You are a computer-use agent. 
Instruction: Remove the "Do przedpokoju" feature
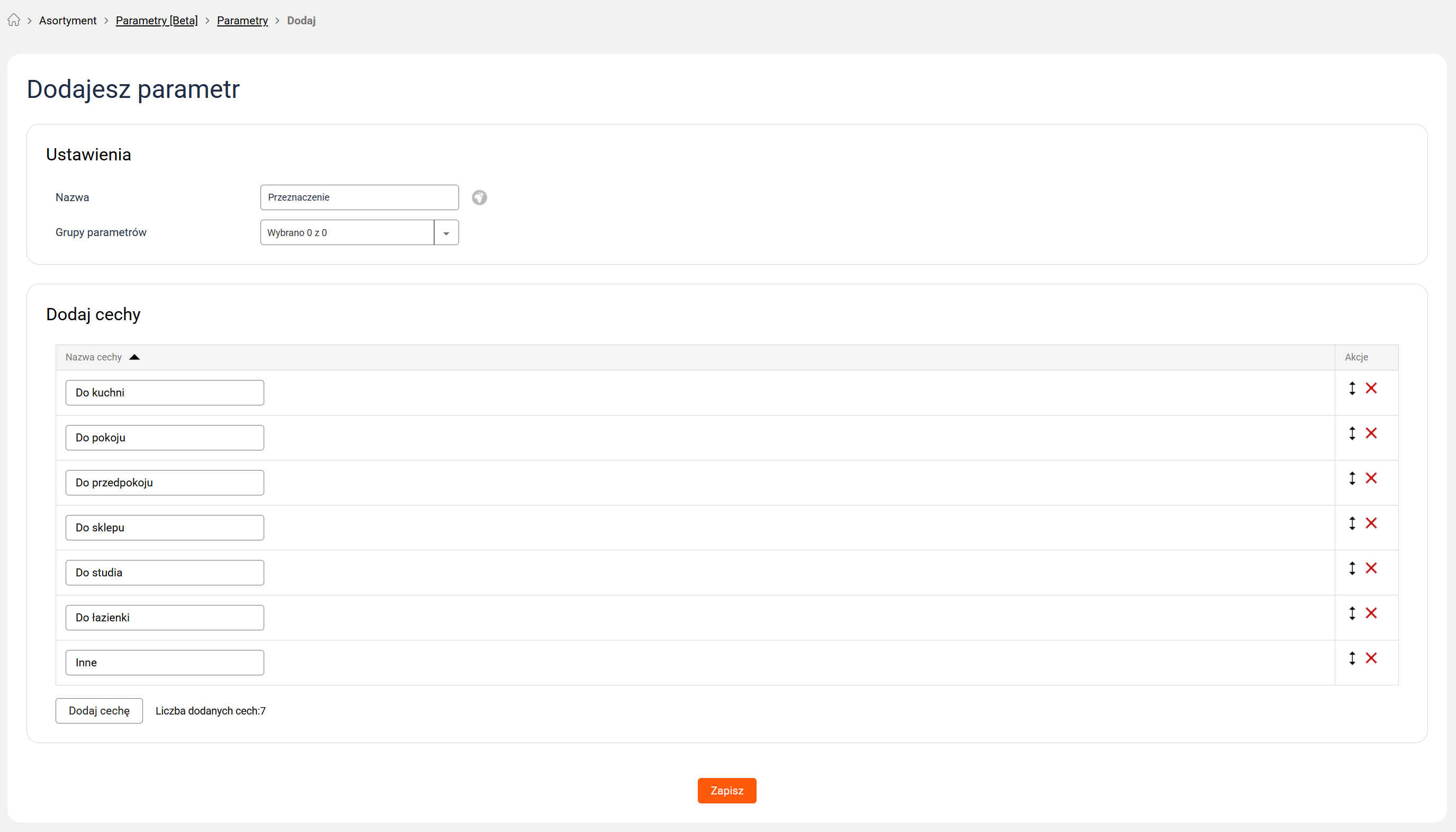[1371, 478]
